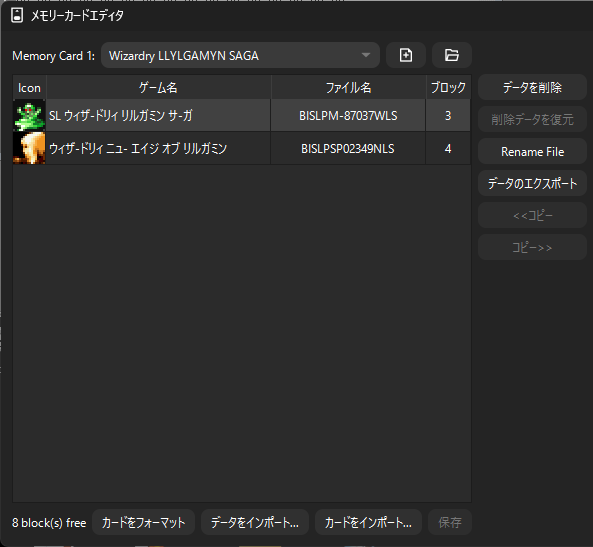Image resolution: width=593 pixels, height=547 pixels.
Task: Click the カードをインポート... button
Action: 368,522
